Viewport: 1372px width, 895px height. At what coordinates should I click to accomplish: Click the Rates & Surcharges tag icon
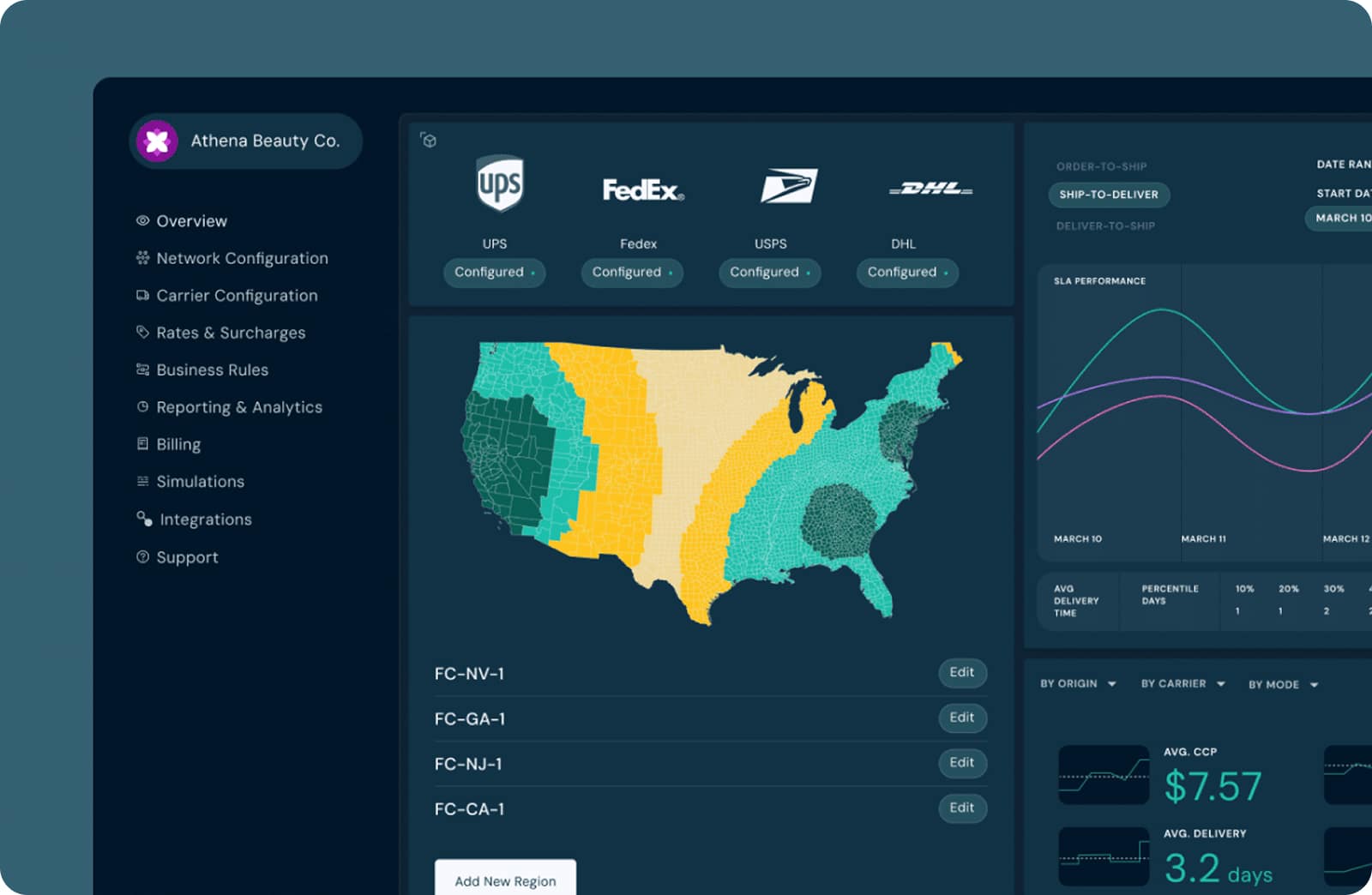142,332
